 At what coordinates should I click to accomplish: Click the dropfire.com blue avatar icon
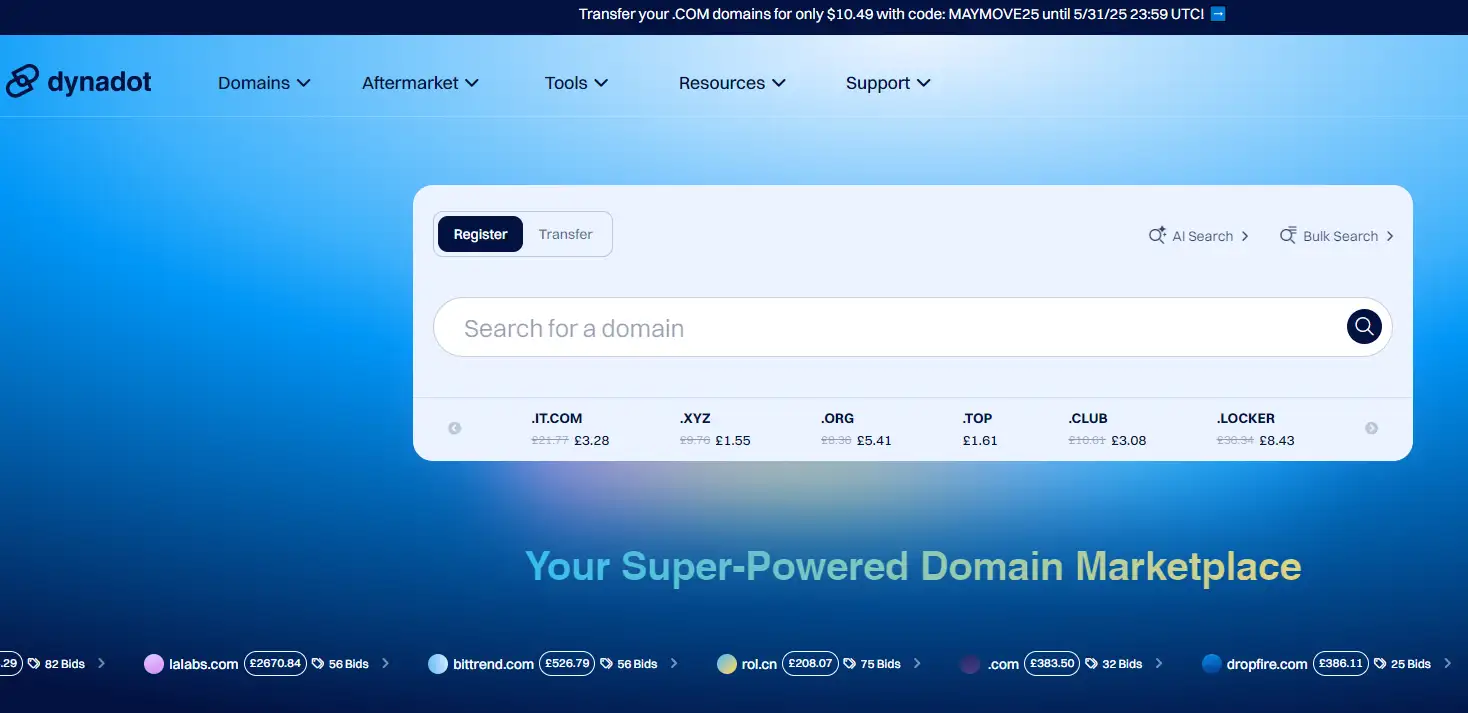click(1212, 664)
